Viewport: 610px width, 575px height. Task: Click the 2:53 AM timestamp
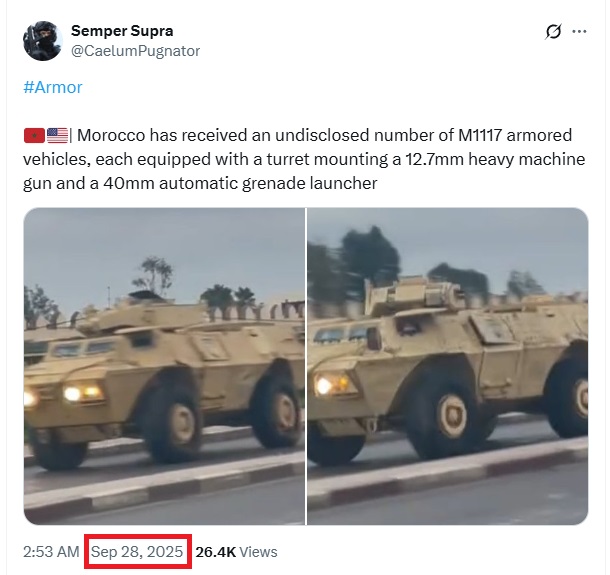click(51, 552)
